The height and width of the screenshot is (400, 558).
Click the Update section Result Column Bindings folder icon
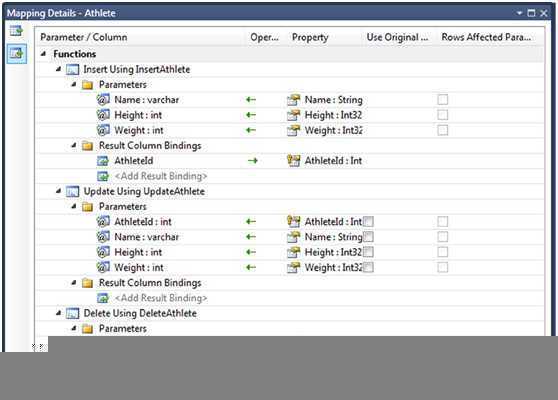tap(88, 283)
